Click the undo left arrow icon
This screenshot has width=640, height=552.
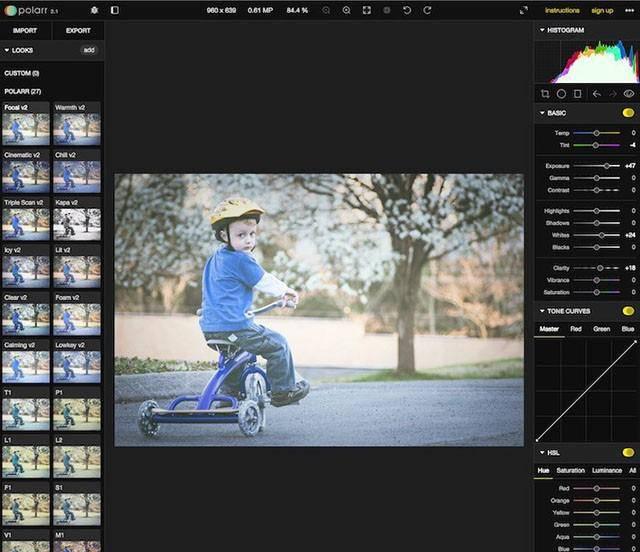click(596, 94)
